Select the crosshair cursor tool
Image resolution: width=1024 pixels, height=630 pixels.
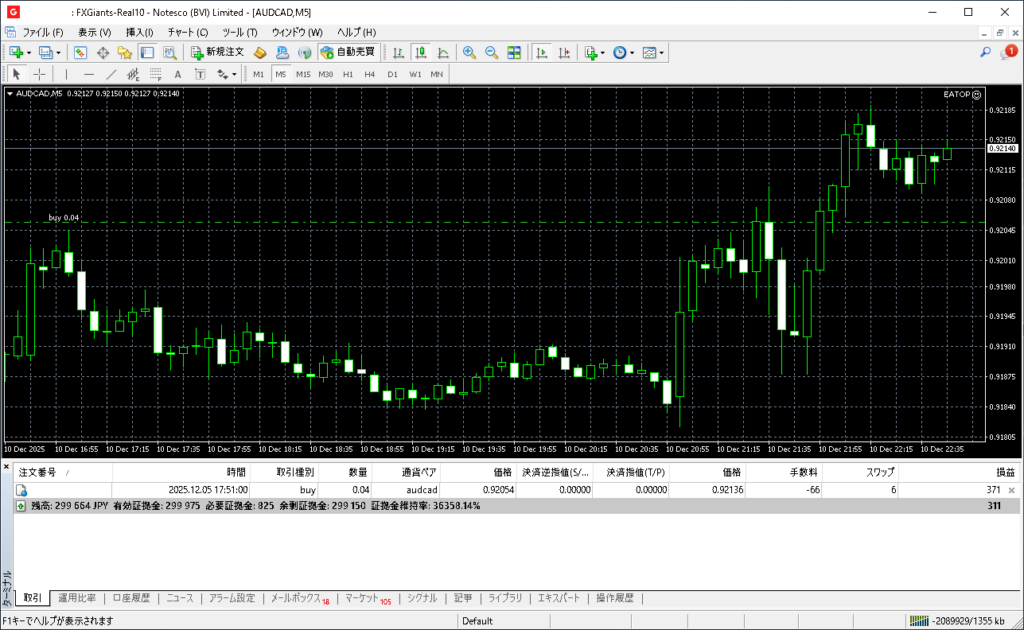coord(39,74)
